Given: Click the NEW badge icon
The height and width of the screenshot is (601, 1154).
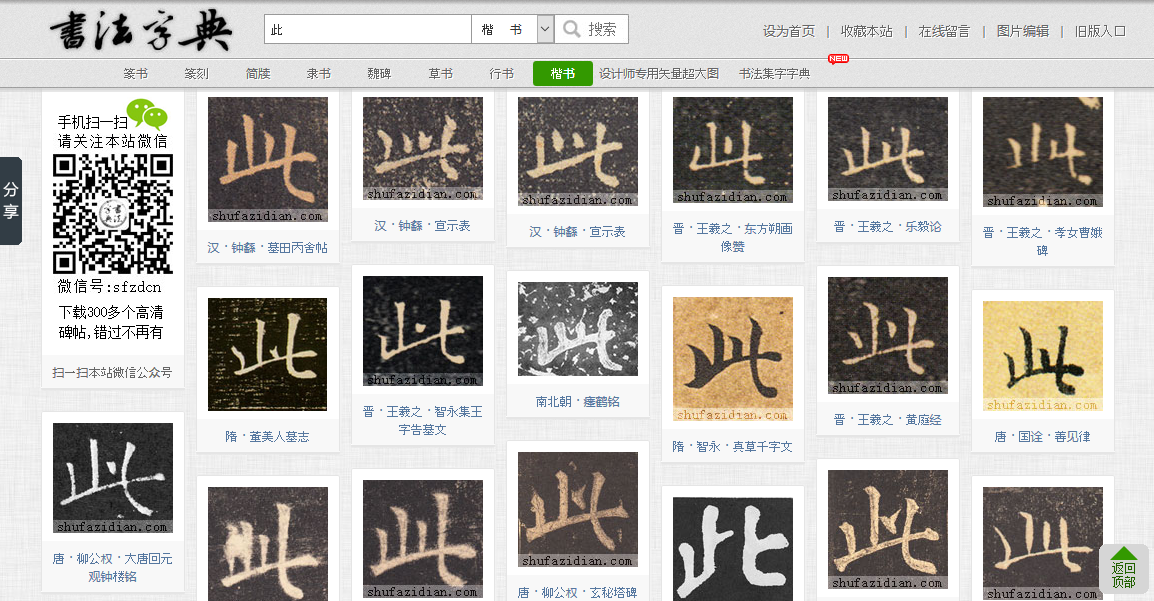Looking at the screenshot, I should 836,59.
